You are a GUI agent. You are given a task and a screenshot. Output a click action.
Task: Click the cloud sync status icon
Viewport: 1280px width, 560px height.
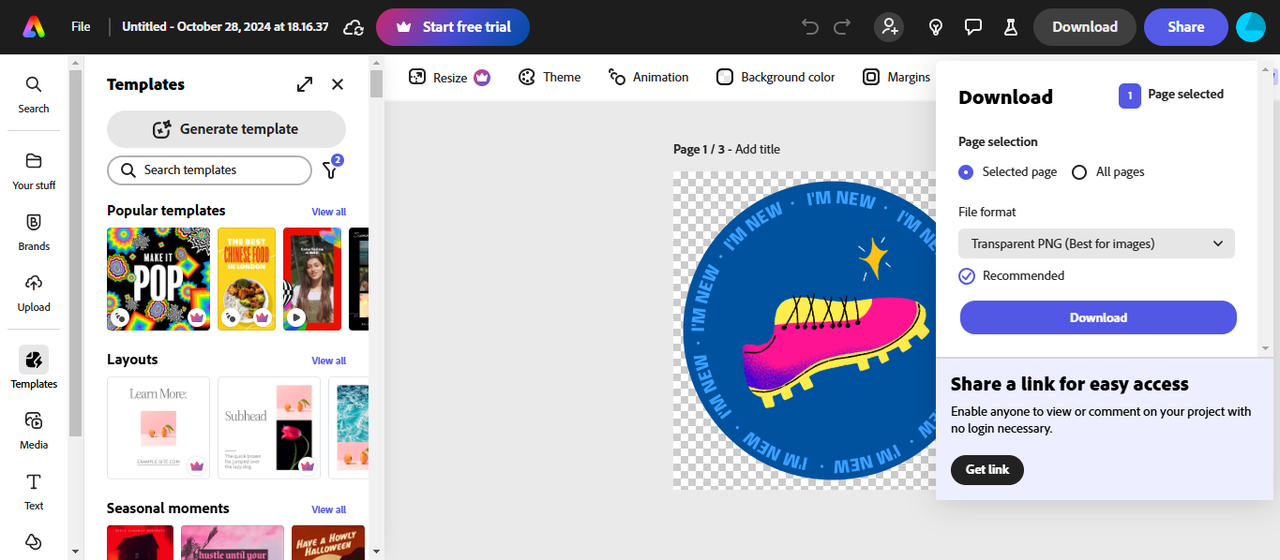pos(353,27)
